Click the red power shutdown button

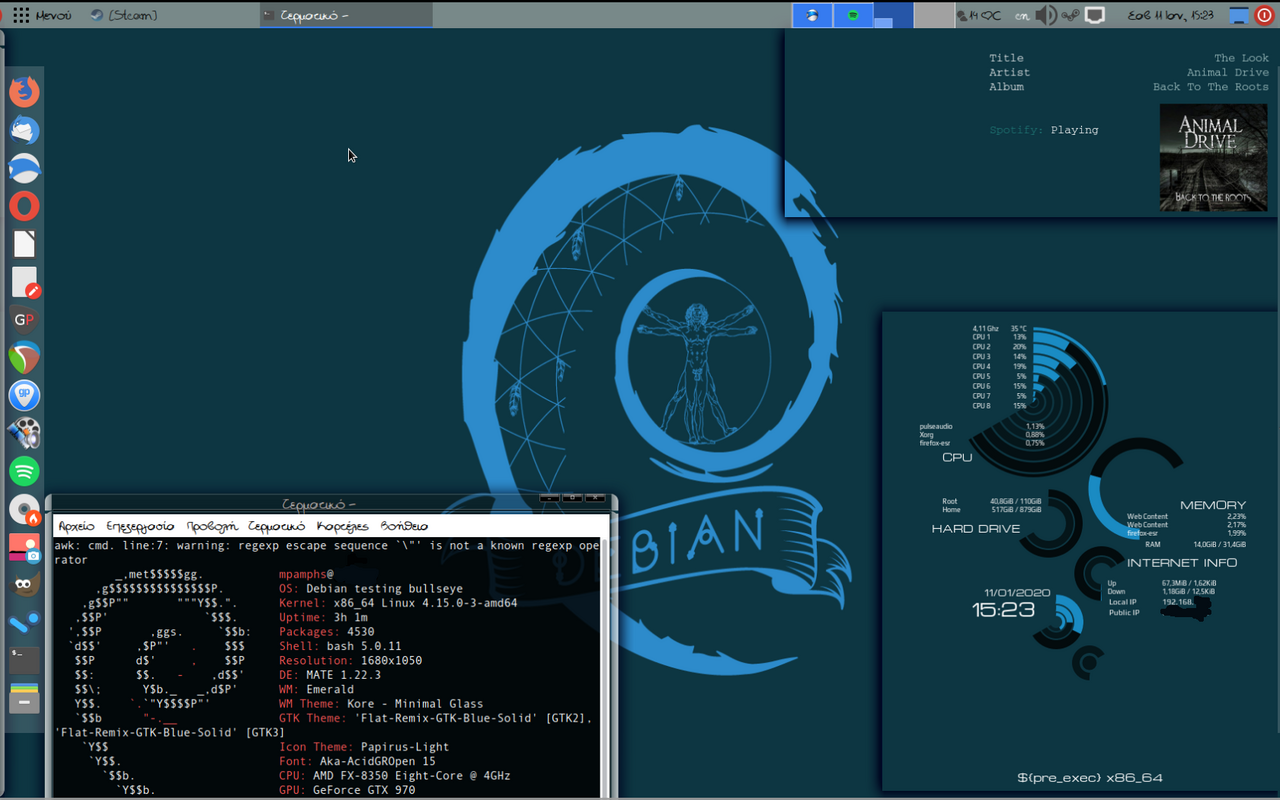coord(1265,15)
